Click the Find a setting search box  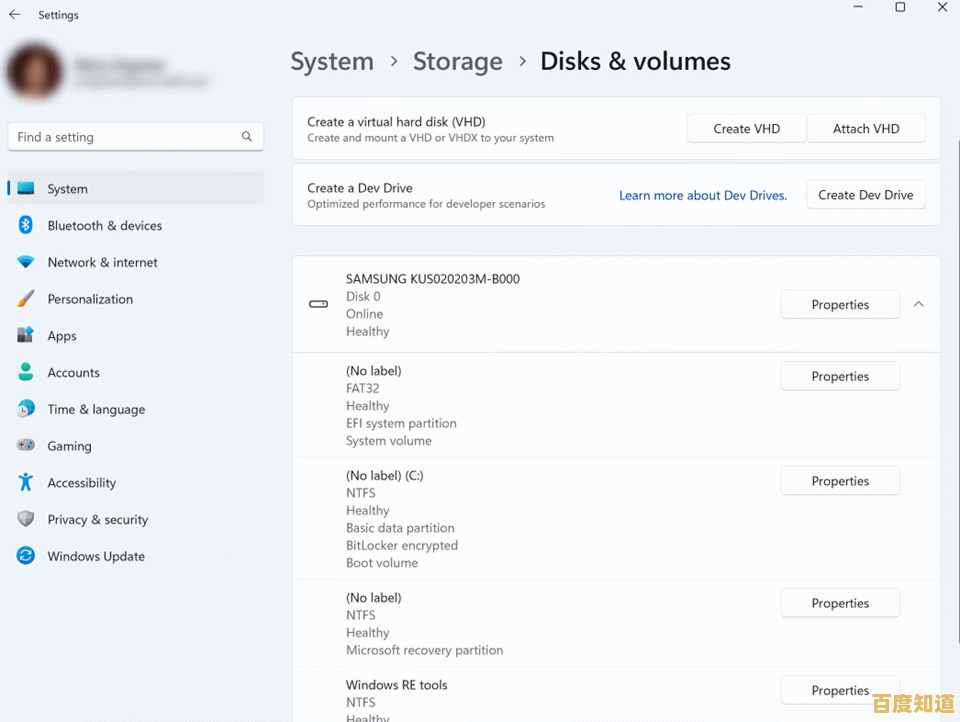125,137
